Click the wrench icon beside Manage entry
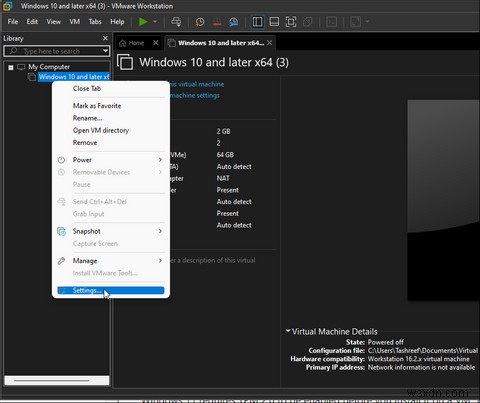The height and width of the screenshot is (403, 480). (x=61, y=261)
